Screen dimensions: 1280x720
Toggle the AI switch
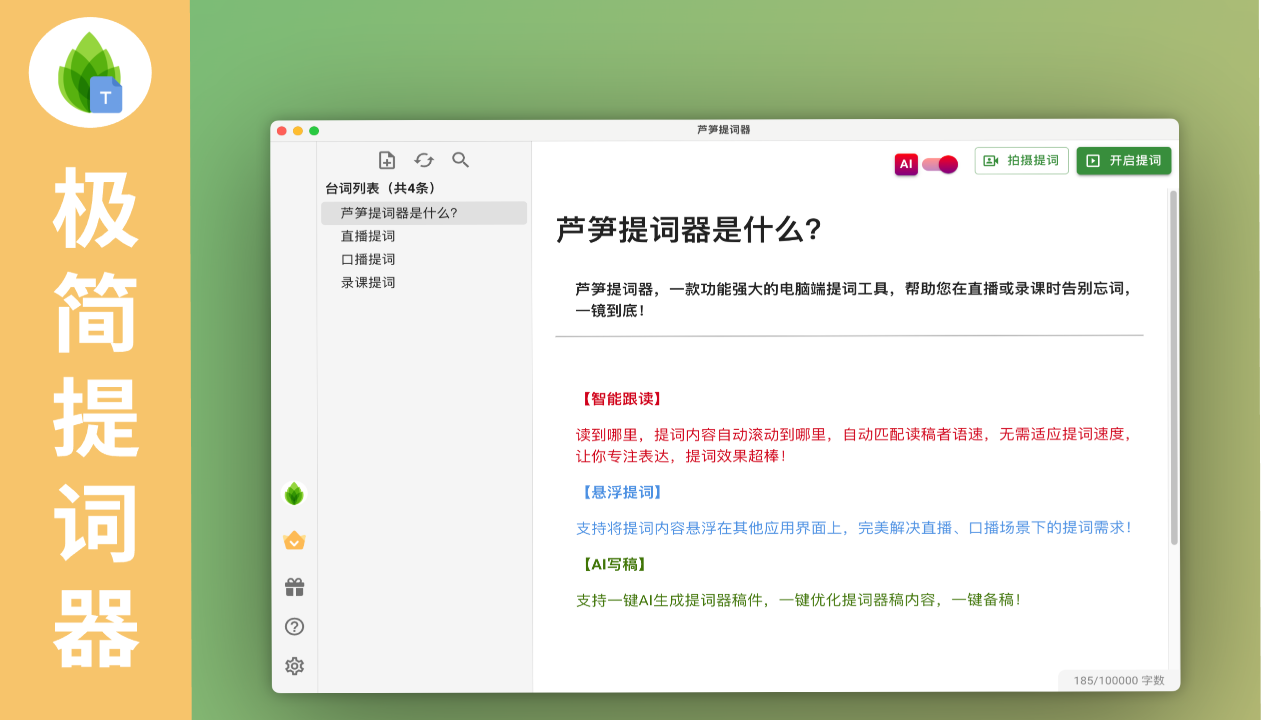coord(940,164)
